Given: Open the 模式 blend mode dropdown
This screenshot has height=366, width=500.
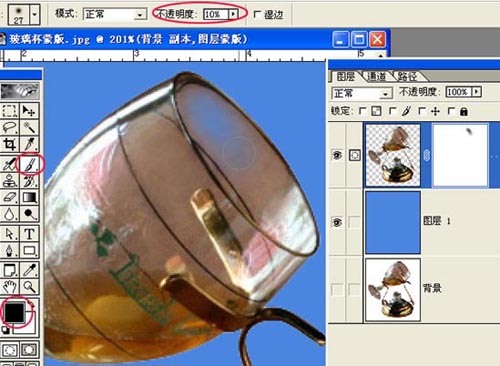Looking at the screenshot, I should click(115, 14).
